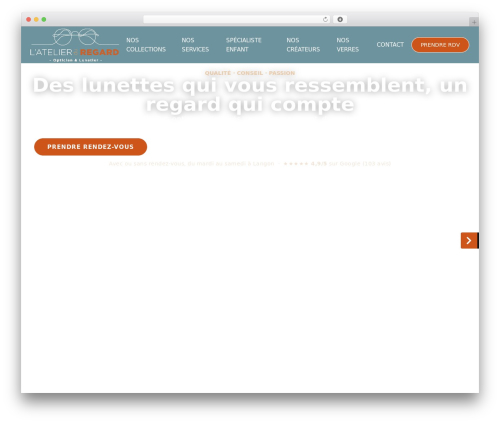
Task: Click the browser extension icon beside address bar
Action: [x=340, y=19]
